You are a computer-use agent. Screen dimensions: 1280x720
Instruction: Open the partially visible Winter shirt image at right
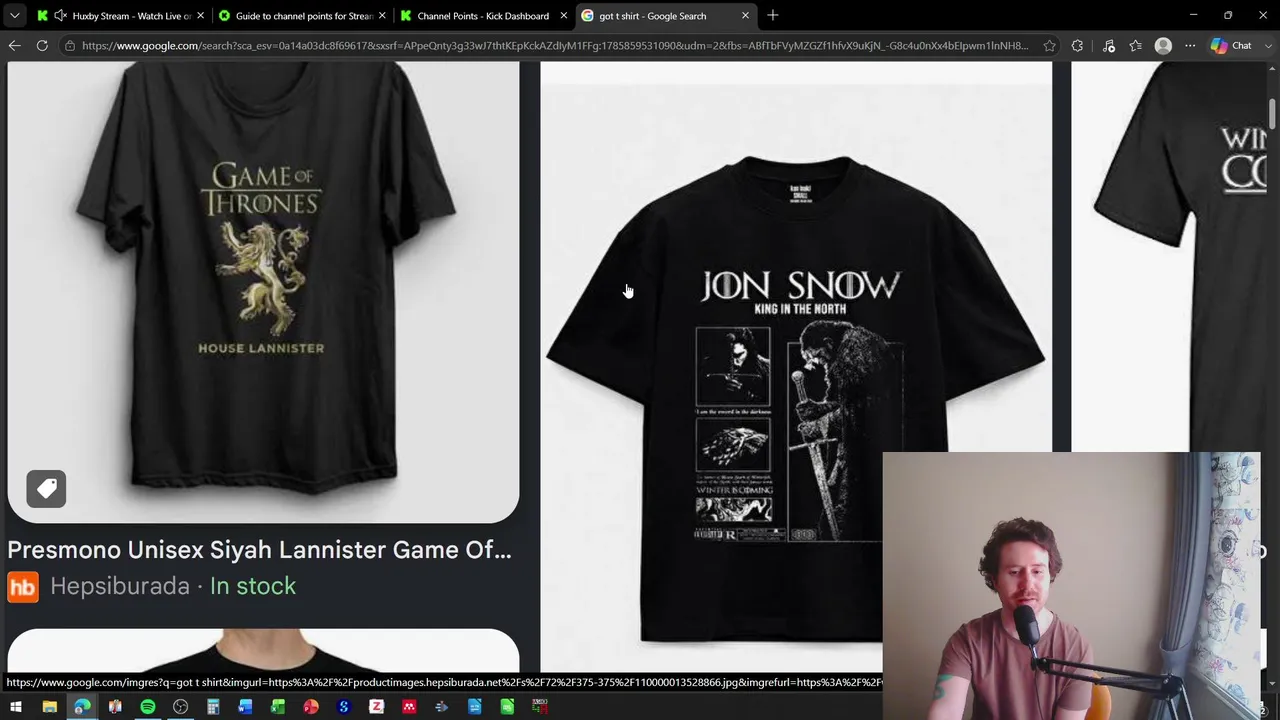[1169, 256]
